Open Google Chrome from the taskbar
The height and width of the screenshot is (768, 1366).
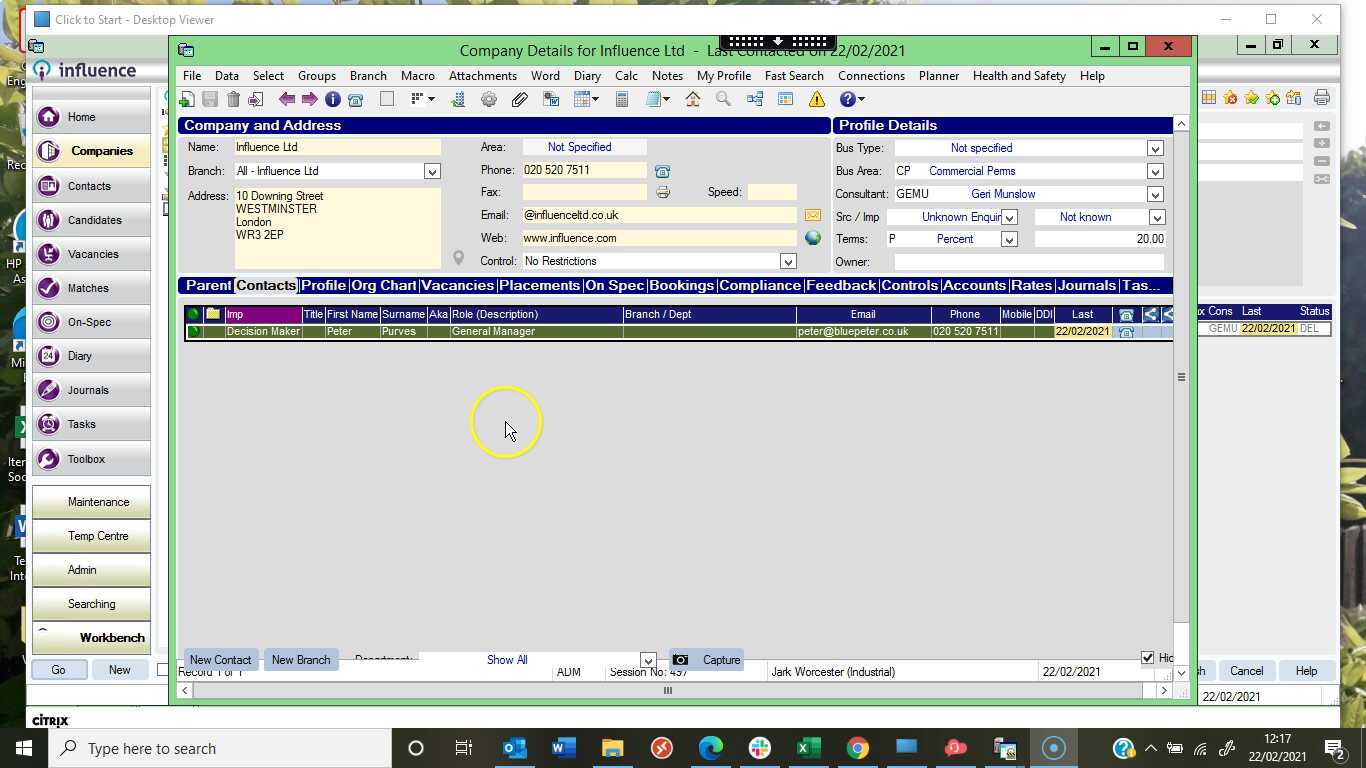pos(857,748)
